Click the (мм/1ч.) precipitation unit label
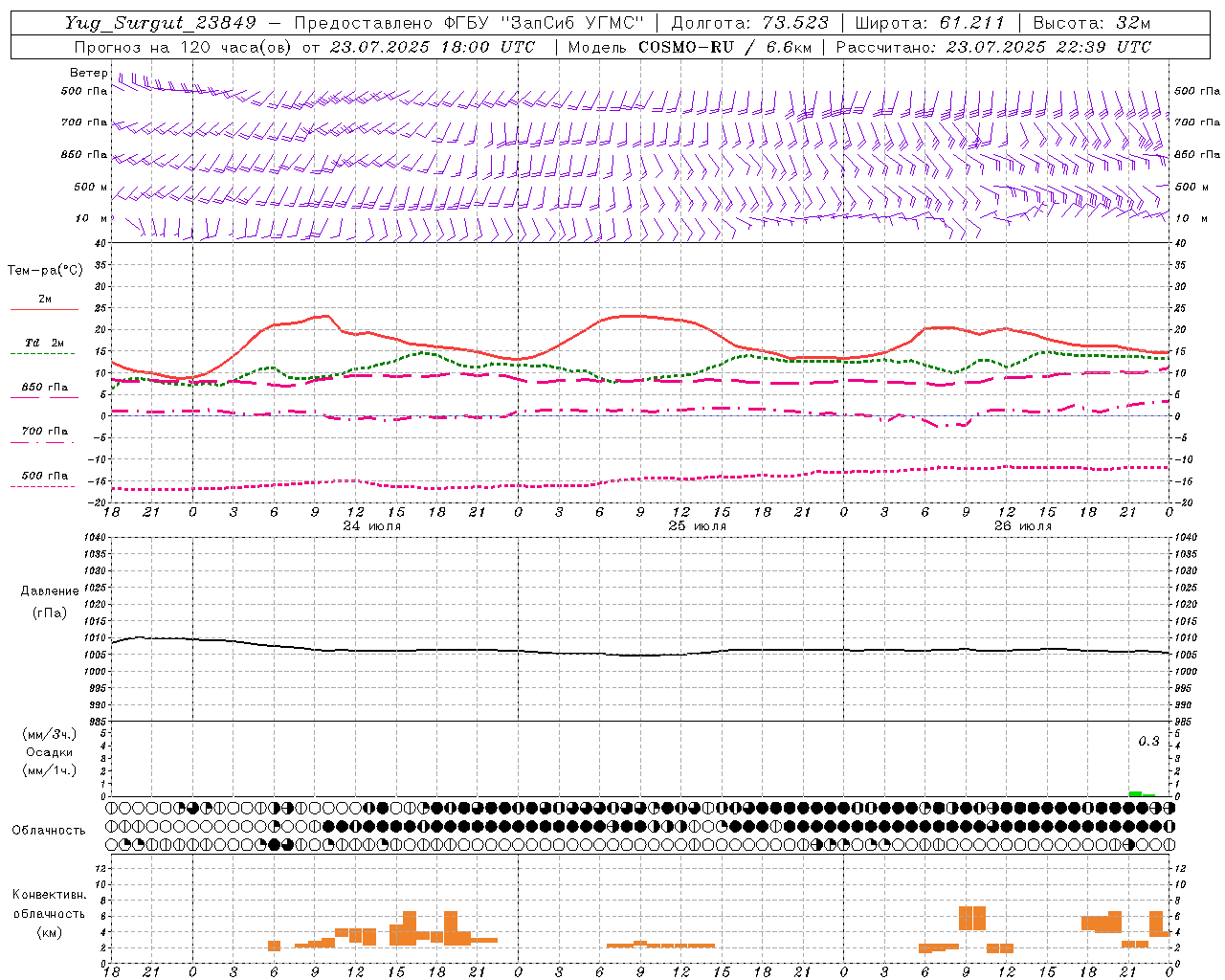 [x=50, y=770]
